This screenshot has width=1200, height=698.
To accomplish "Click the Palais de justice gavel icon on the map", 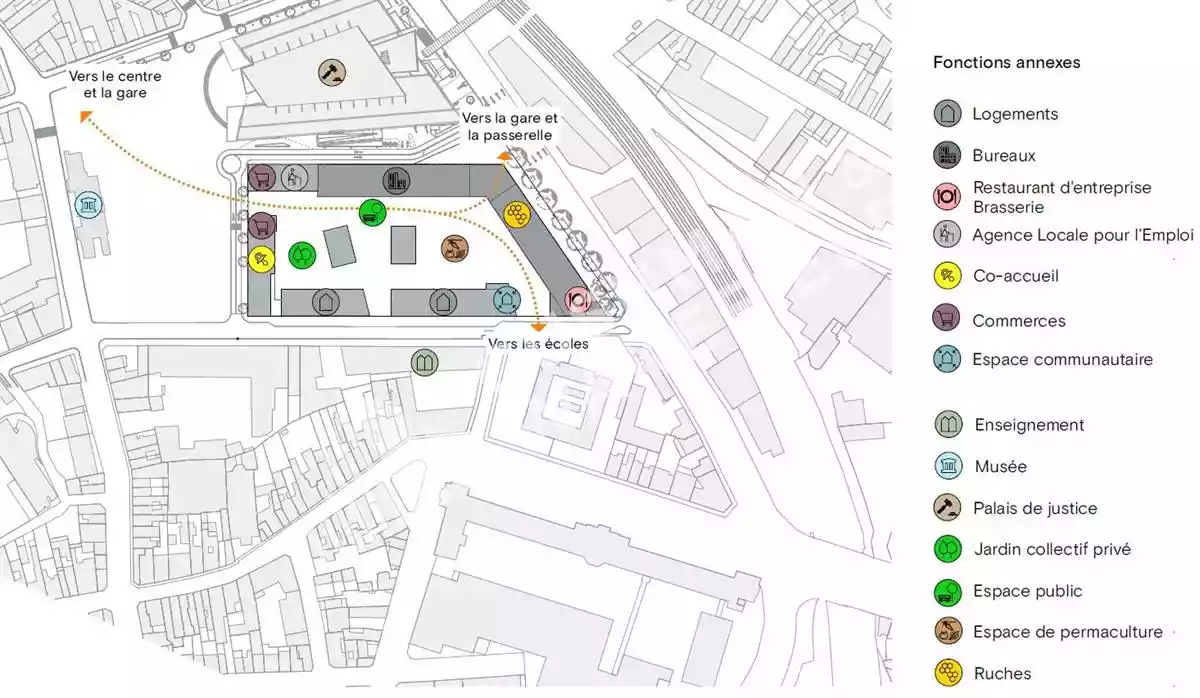I will 326,72.
